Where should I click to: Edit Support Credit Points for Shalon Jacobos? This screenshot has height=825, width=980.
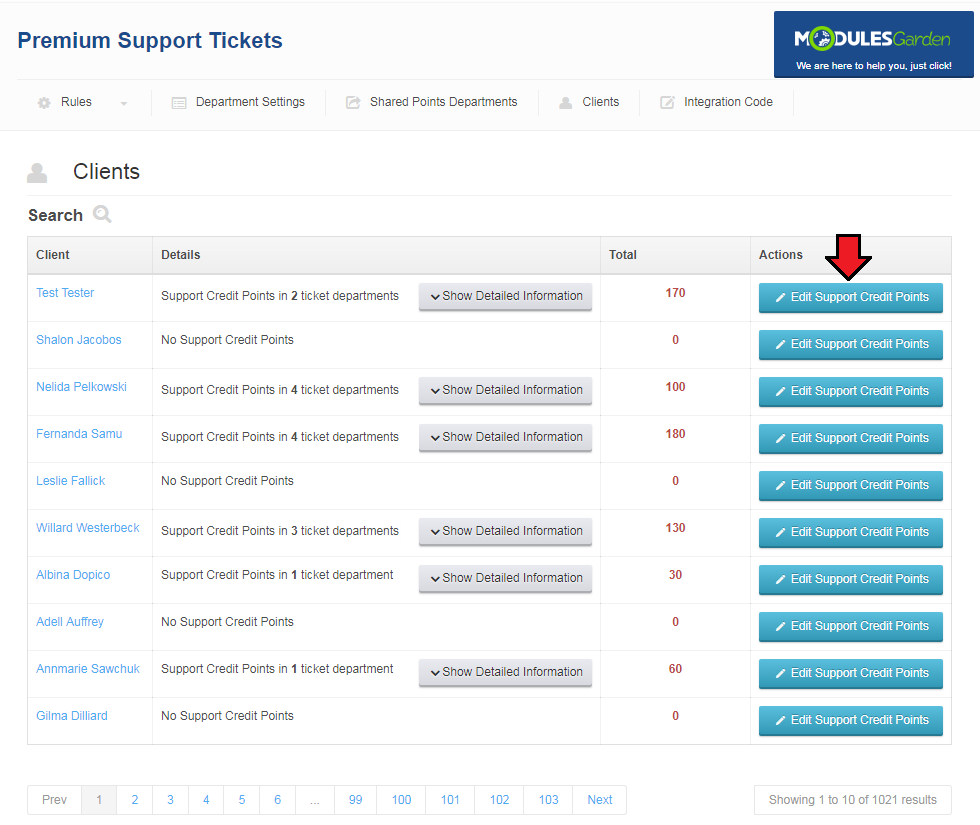click(851, 344)
